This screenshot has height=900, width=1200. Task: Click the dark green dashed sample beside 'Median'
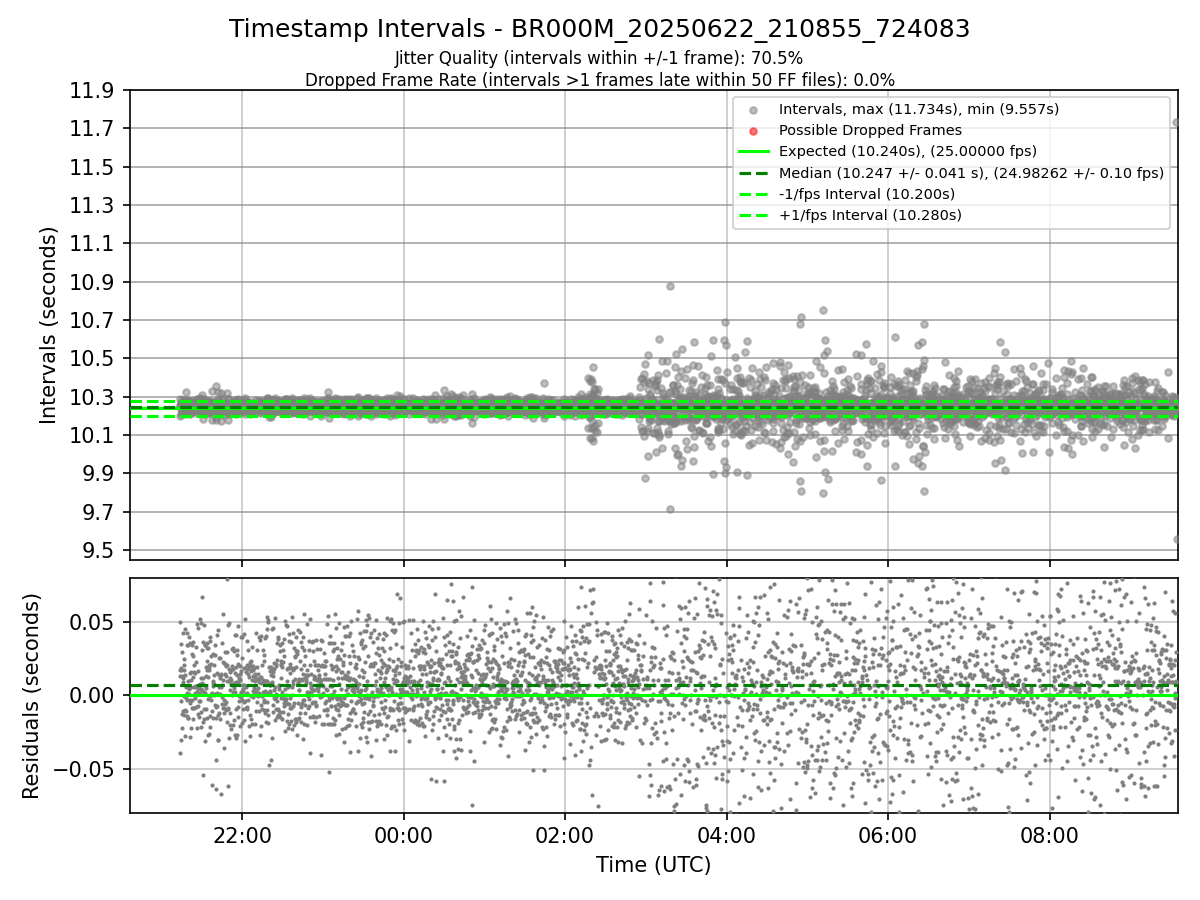click(x=753, y=173)
